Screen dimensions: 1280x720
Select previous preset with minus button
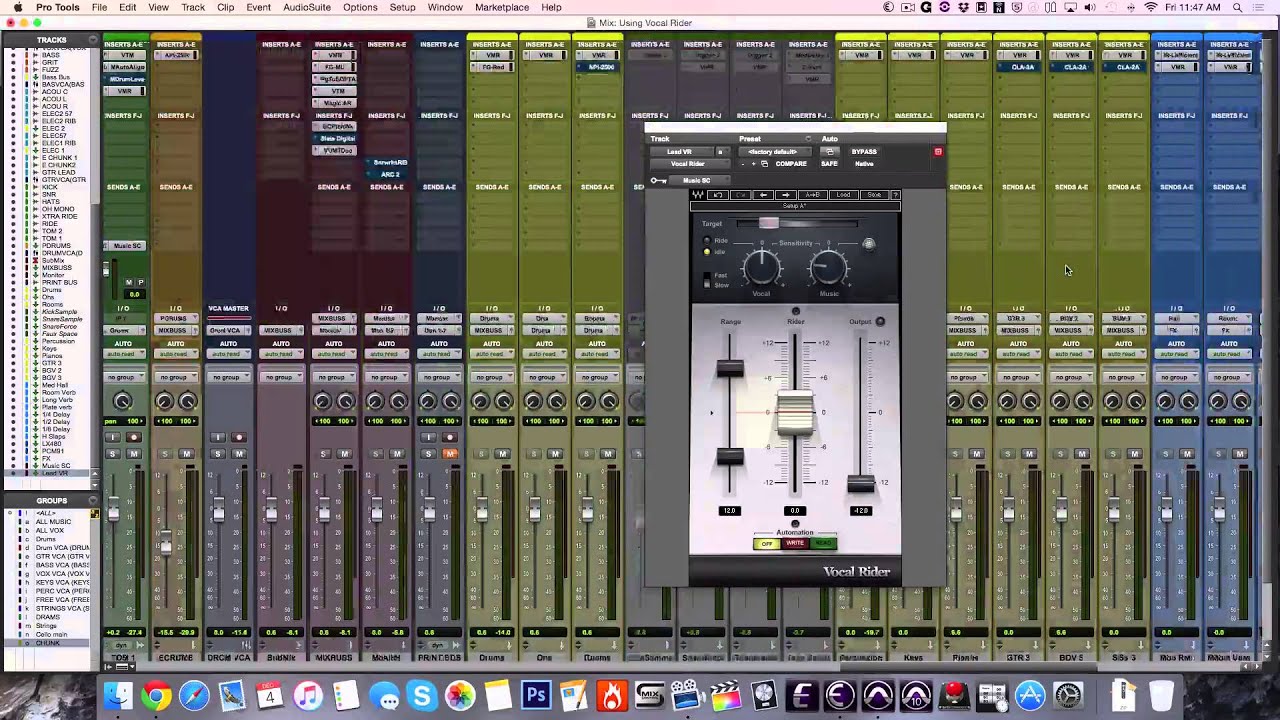(743, 164)
